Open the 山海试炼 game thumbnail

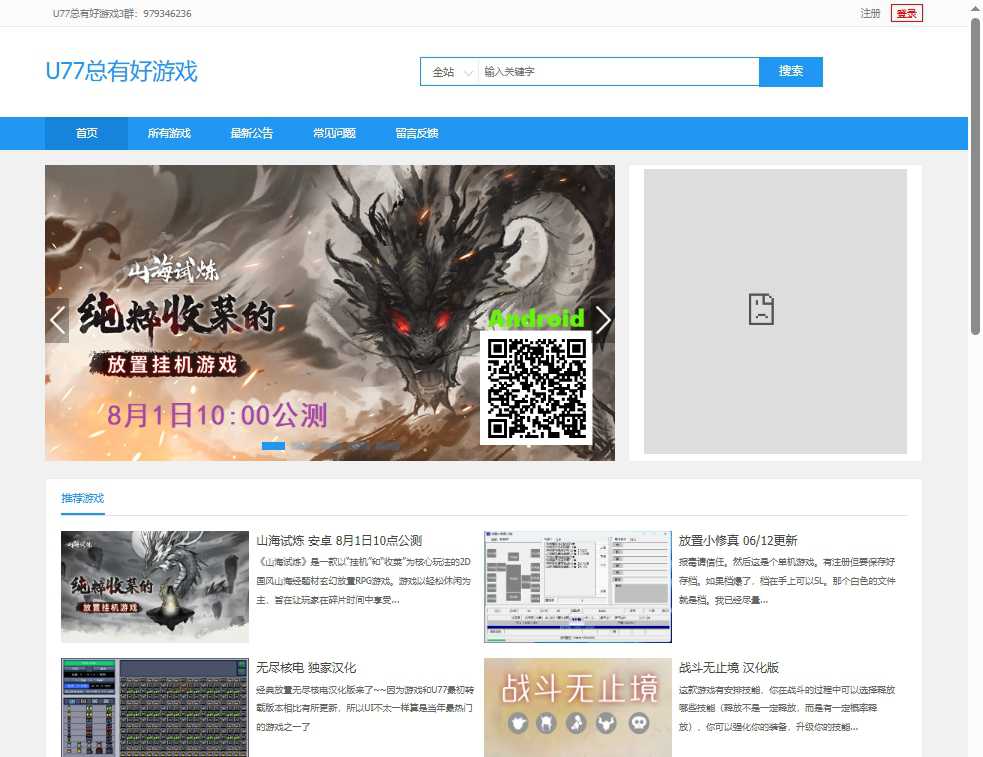155,586
